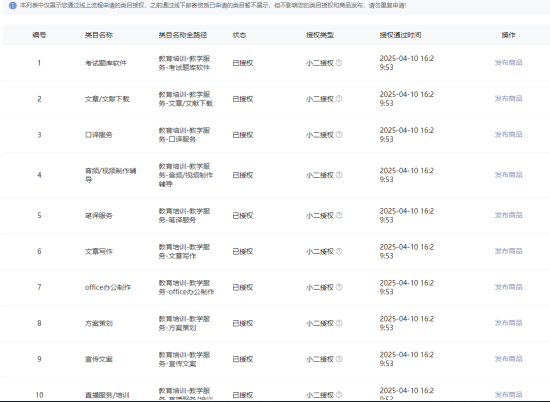Open 发布商品 link for 口译服务
The width and height of the screenshot is (550, 402).
click(508, 135)
